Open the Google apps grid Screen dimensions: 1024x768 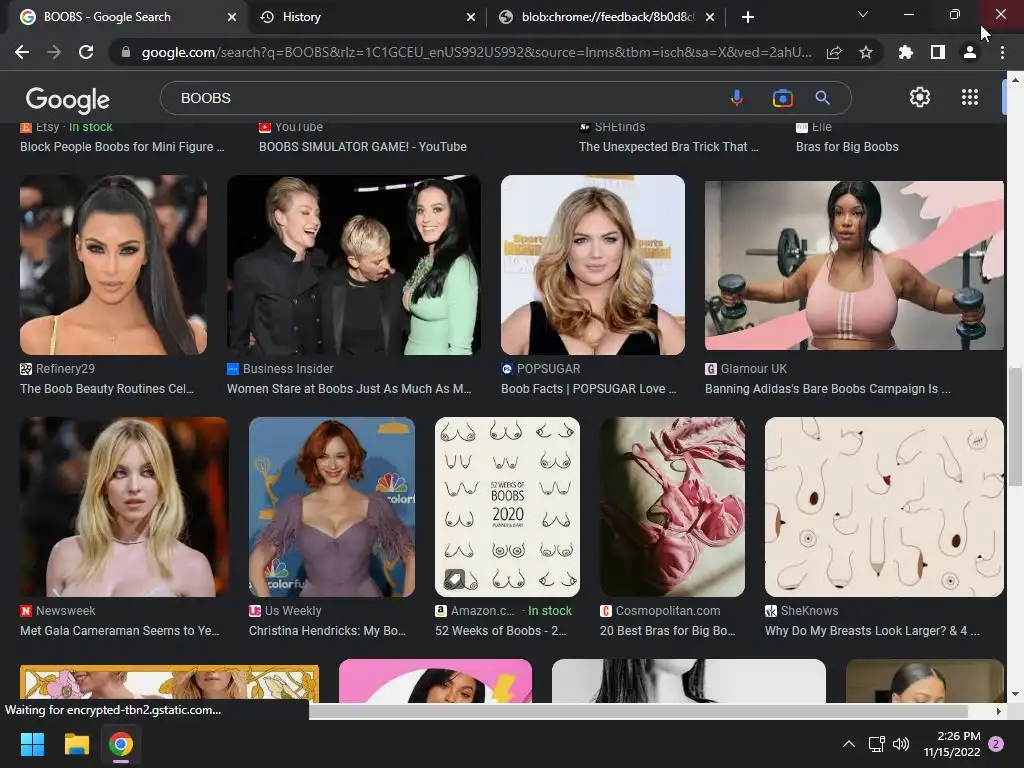click(970, 97)
